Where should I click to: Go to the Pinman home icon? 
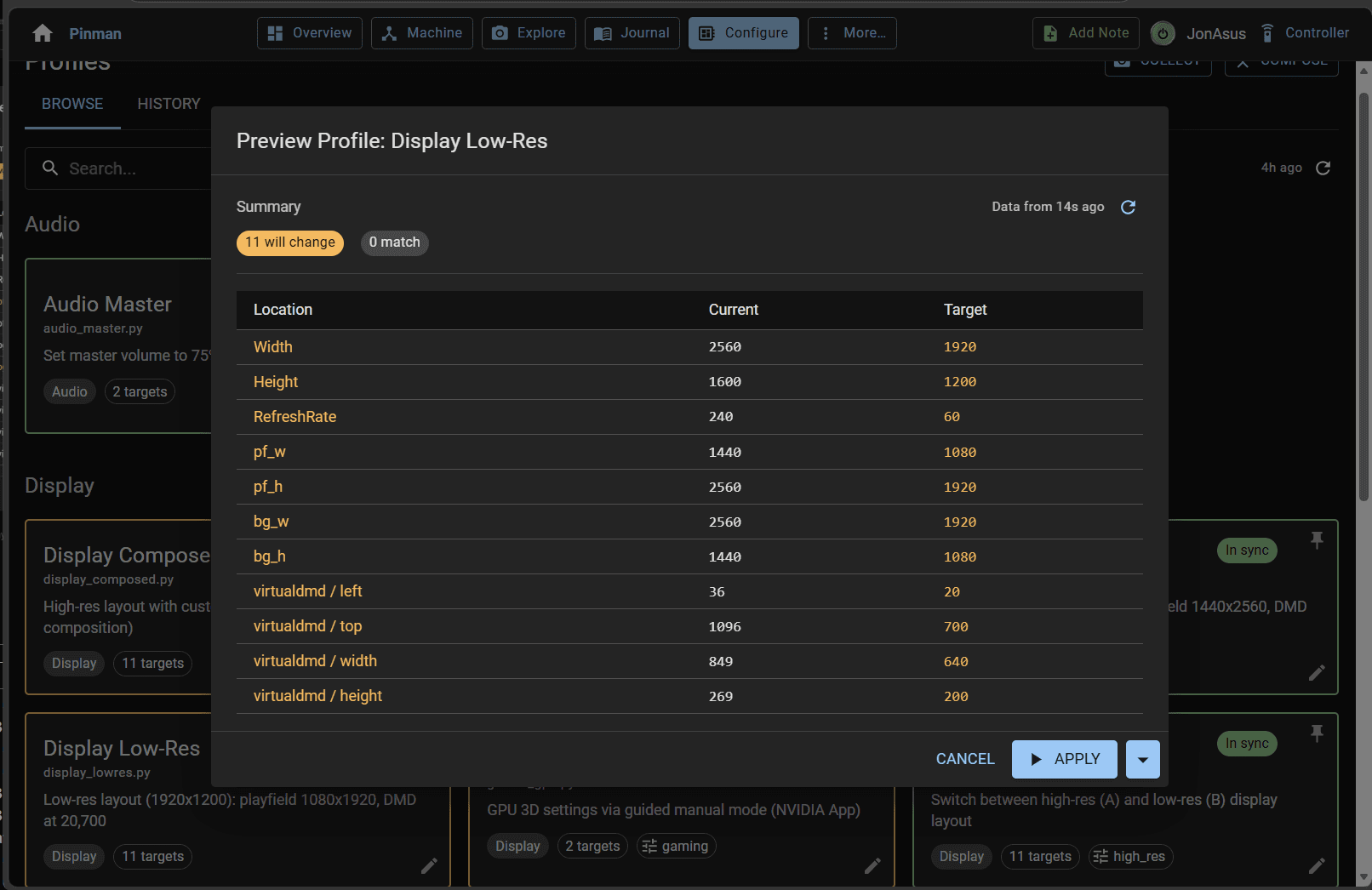pyautogui.click(x=43, y=33)
